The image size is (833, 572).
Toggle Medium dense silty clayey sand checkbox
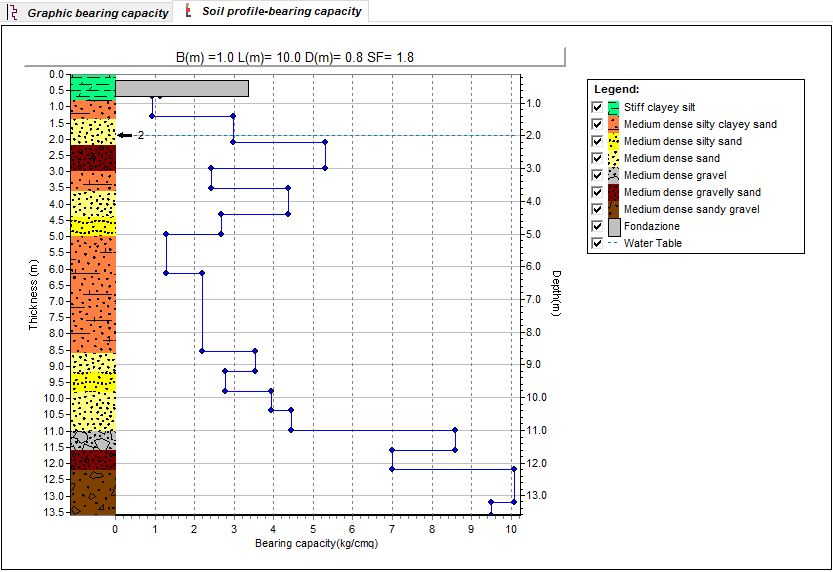coord(597,125)
